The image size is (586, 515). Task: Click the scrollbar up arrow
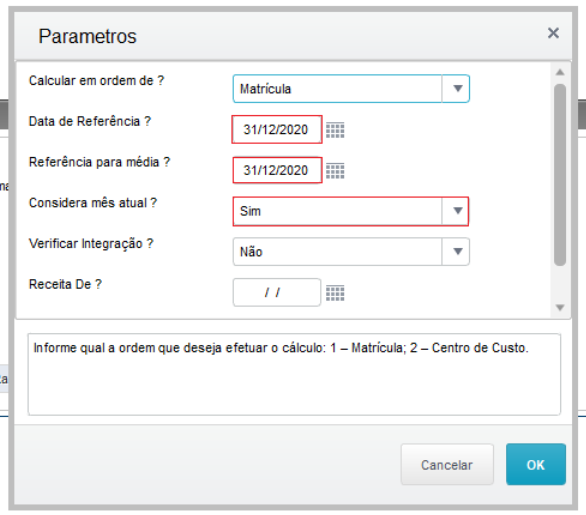(x=559, y=72)
